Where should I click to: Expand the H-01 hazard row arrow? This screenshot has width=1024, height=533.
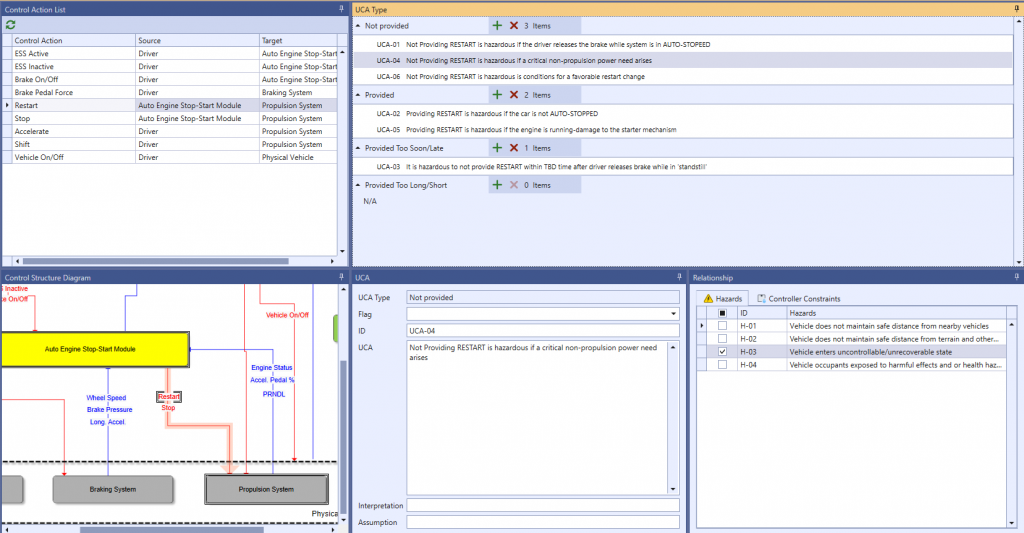(x=702, y=325)
